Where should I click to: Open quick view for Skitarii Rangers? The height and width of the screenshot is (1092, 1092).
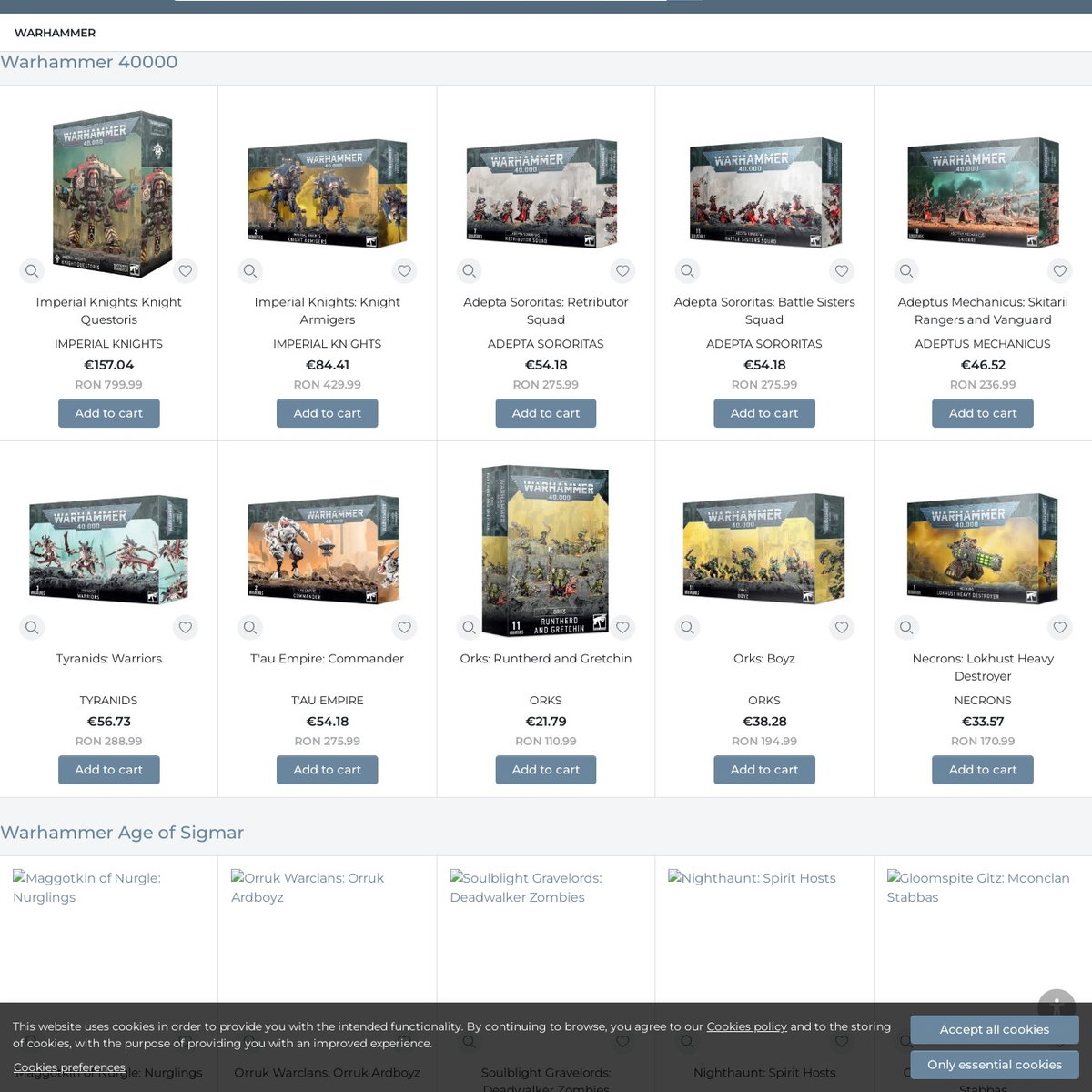(905, 270)
